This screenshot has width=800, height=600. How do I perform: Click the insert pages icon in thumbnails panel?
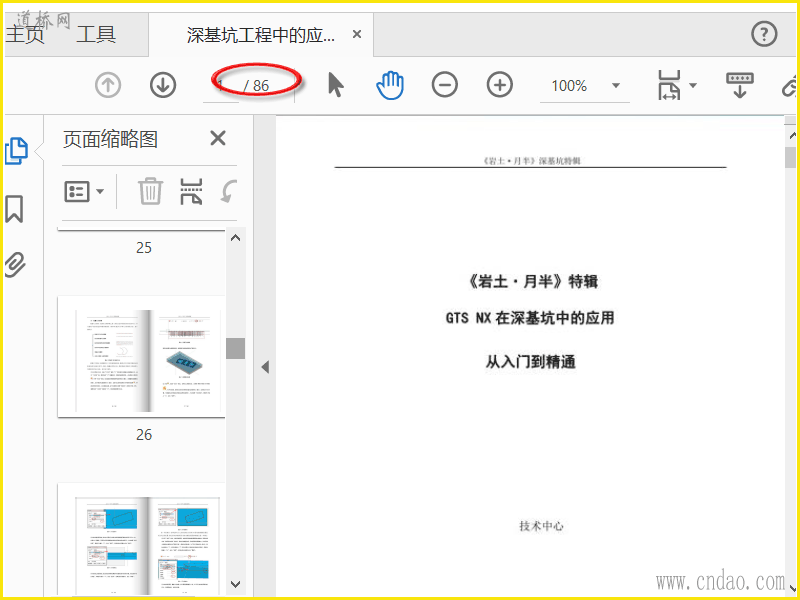[x=191, y=191]
